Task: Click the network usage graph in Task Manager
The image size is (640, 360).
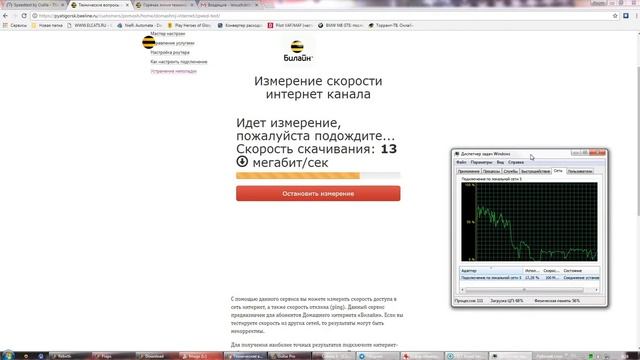Action: [x=529, y=222]
